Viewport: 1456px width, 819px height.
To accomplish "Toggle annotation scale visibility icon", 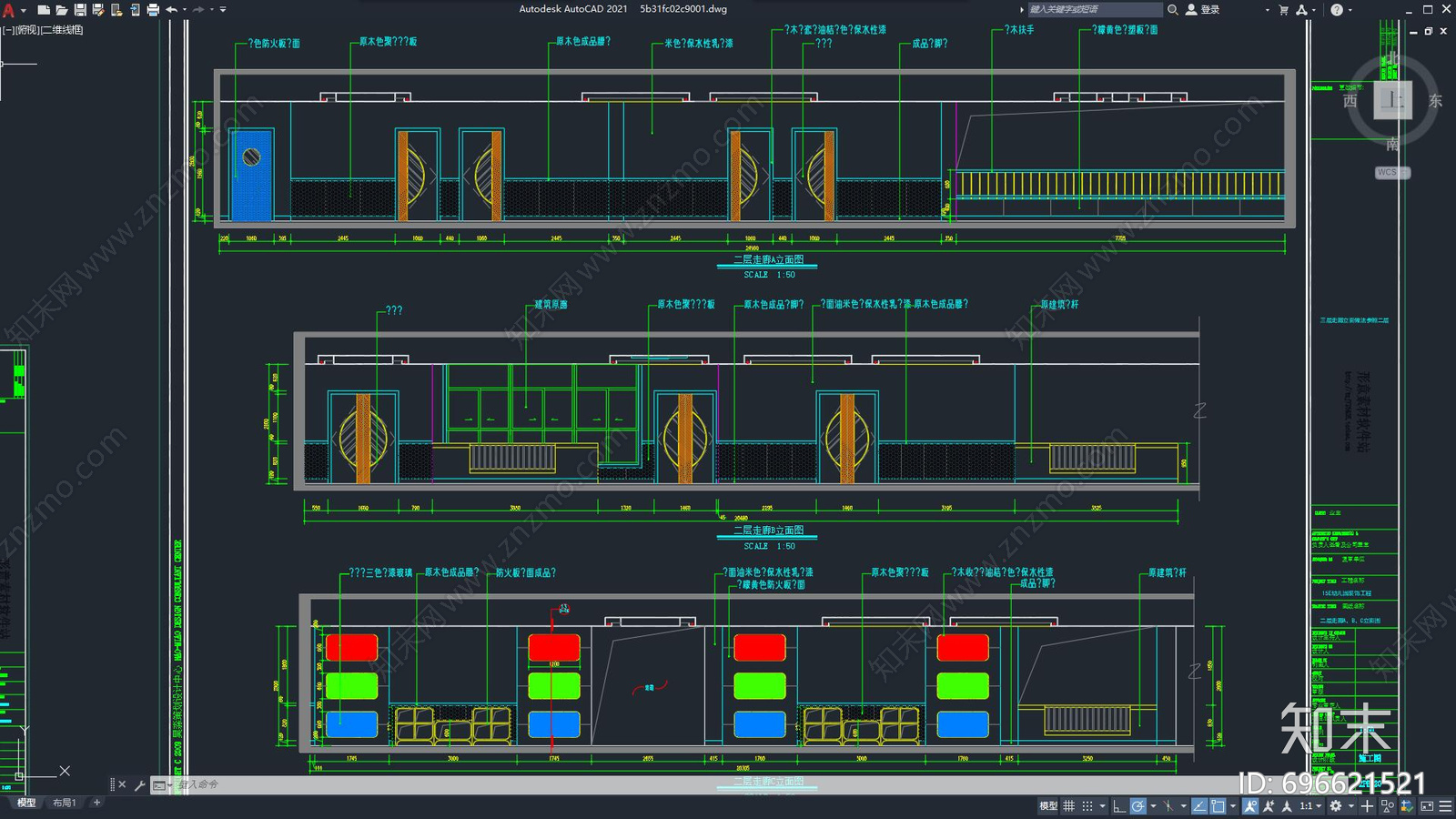I will coord(1287,806).
